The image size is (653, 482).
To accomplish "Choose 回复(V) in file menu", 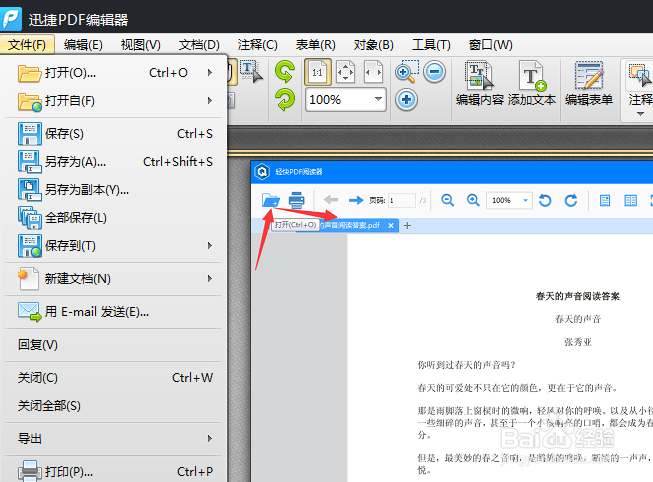I will coord(113,345).
